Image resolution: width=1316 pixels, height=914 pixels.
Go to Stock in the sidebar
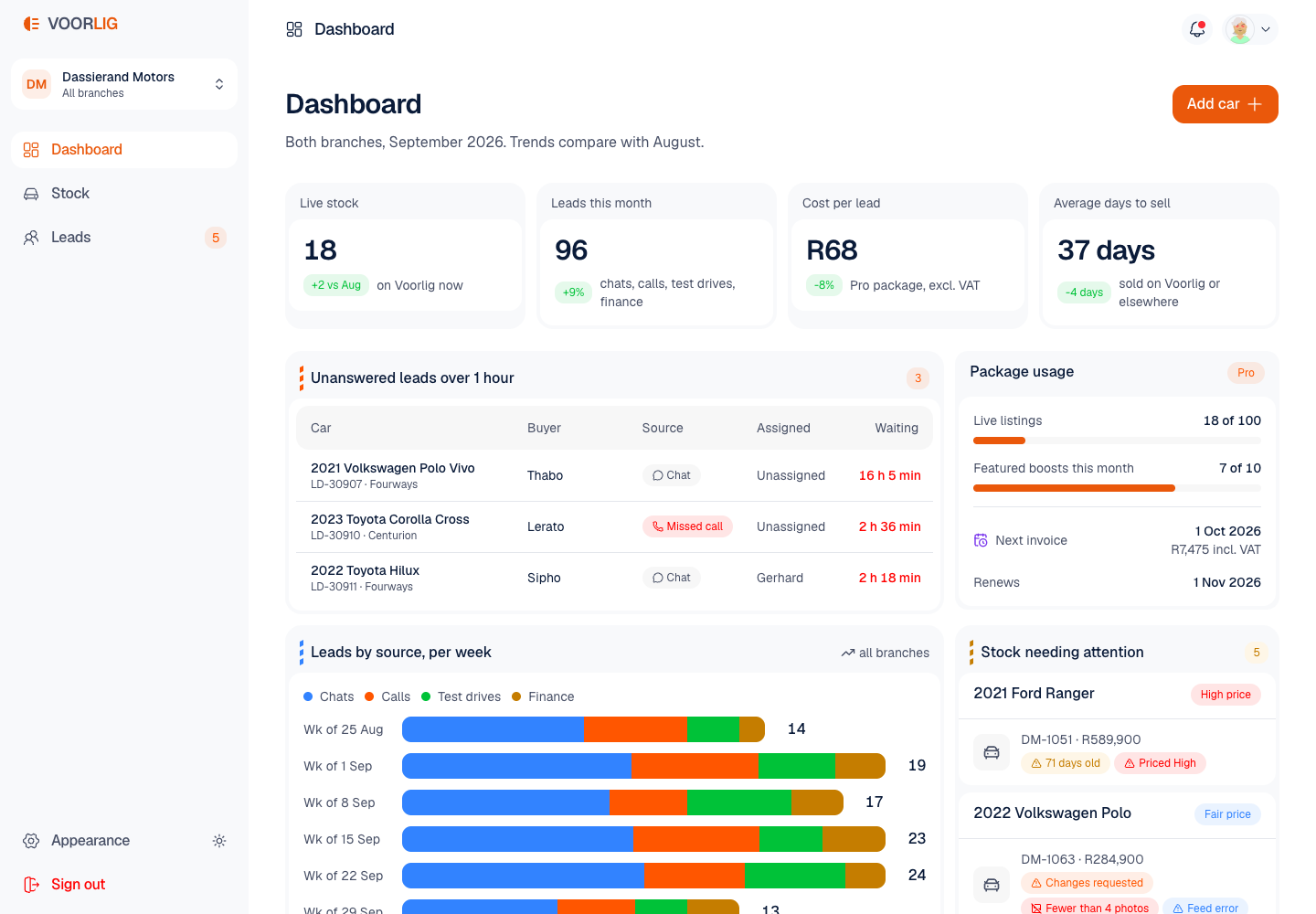tap(124, 194)
